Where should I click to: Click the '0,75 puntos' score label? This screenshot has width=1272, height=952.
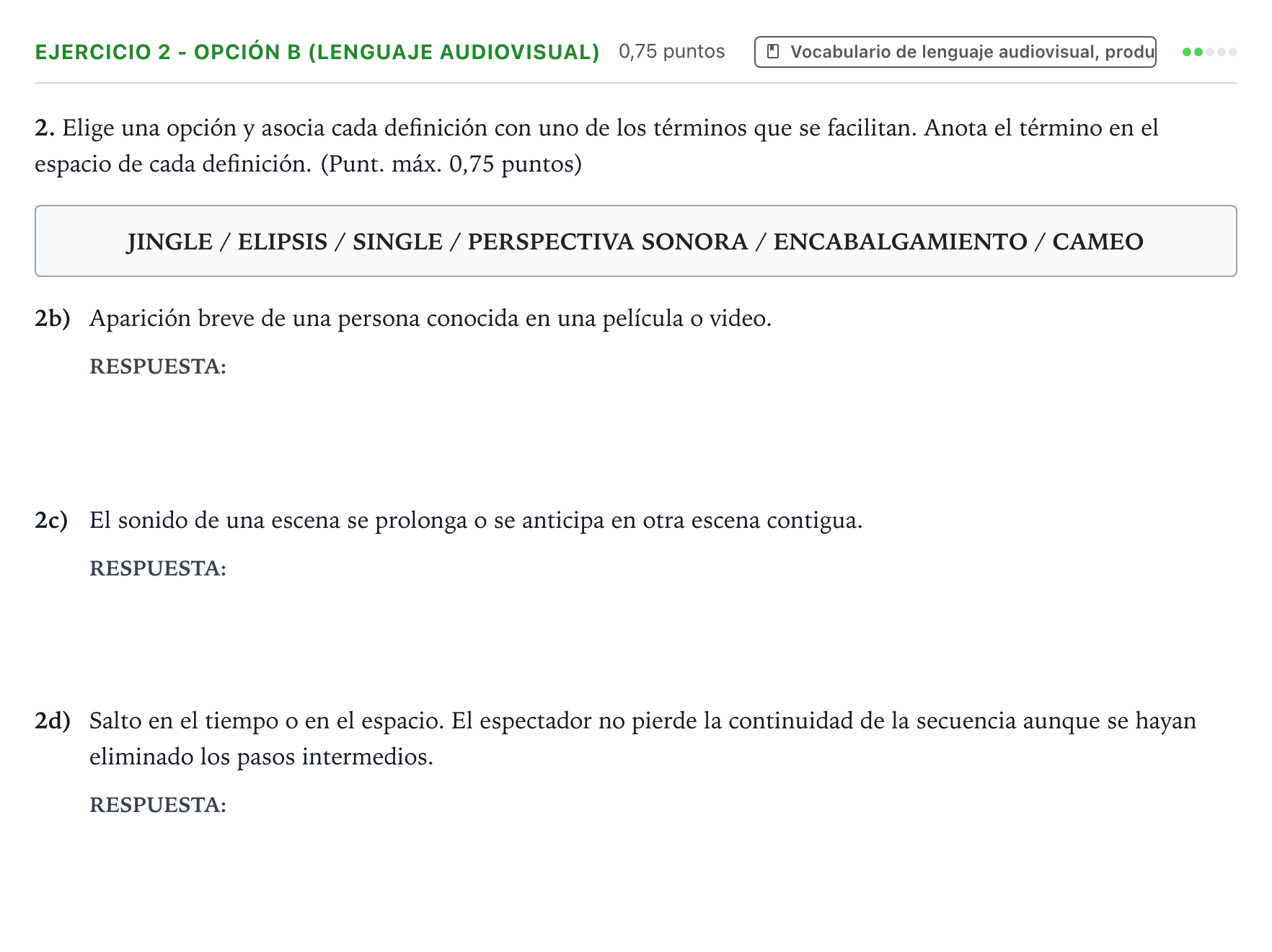point(671,51)
